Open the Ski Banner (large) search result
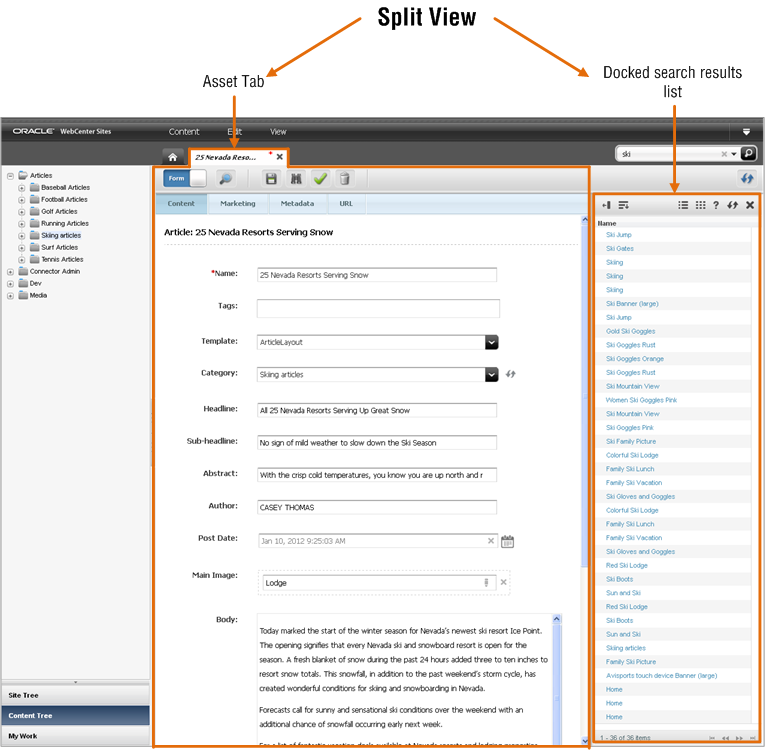Image resolution: width=765 pixels, height=750 pixels. pyautogui.click(x=632, y=304)
